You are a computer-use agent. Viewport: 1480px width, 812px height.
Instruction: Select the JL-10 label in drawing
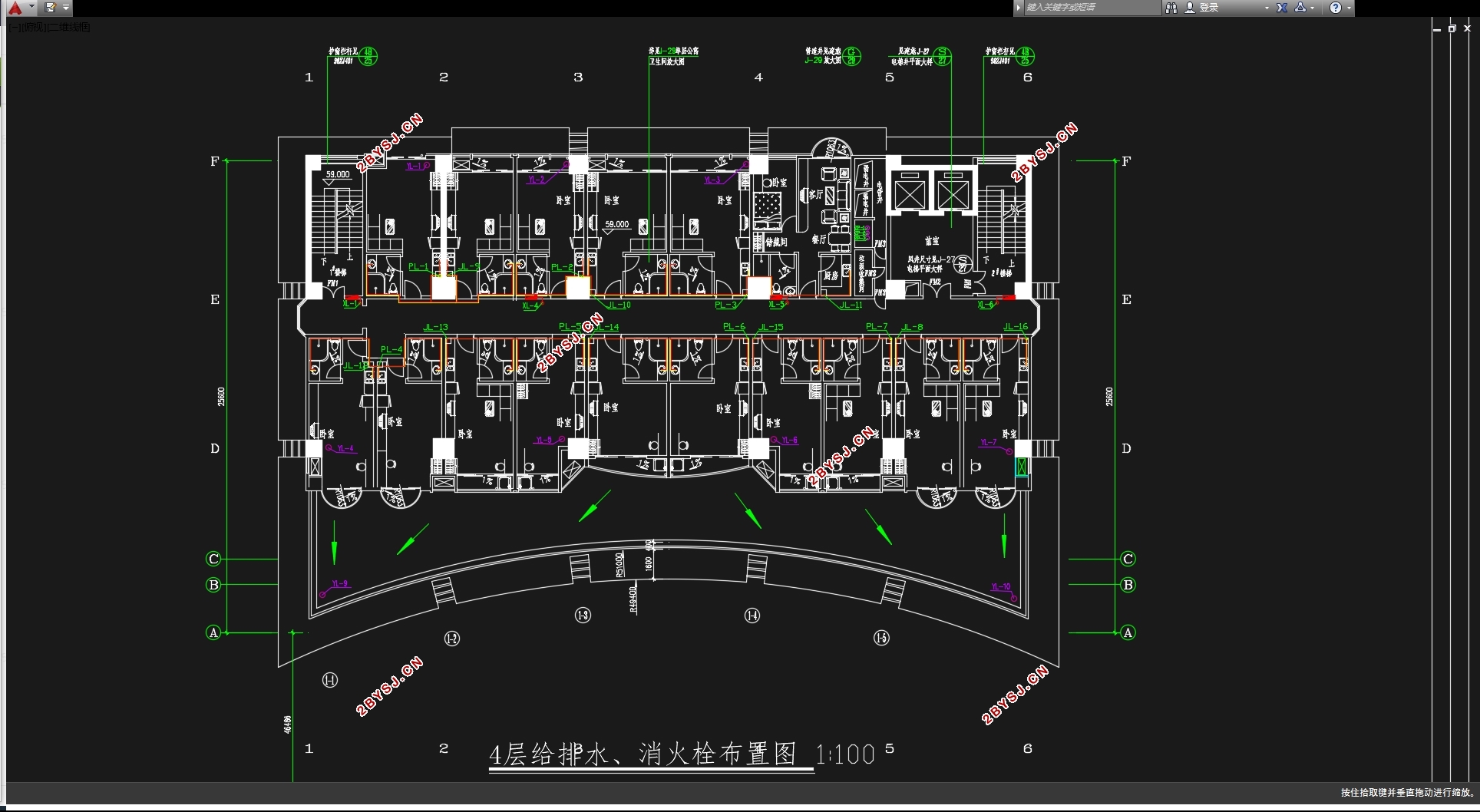coord(619,305)
